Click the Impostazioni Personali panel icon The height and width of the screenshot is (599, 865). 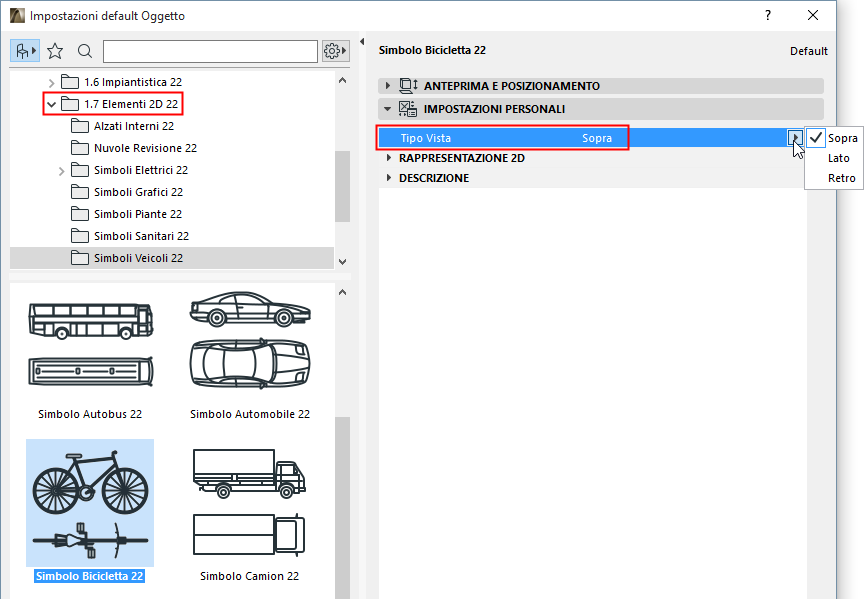point(408,109)
